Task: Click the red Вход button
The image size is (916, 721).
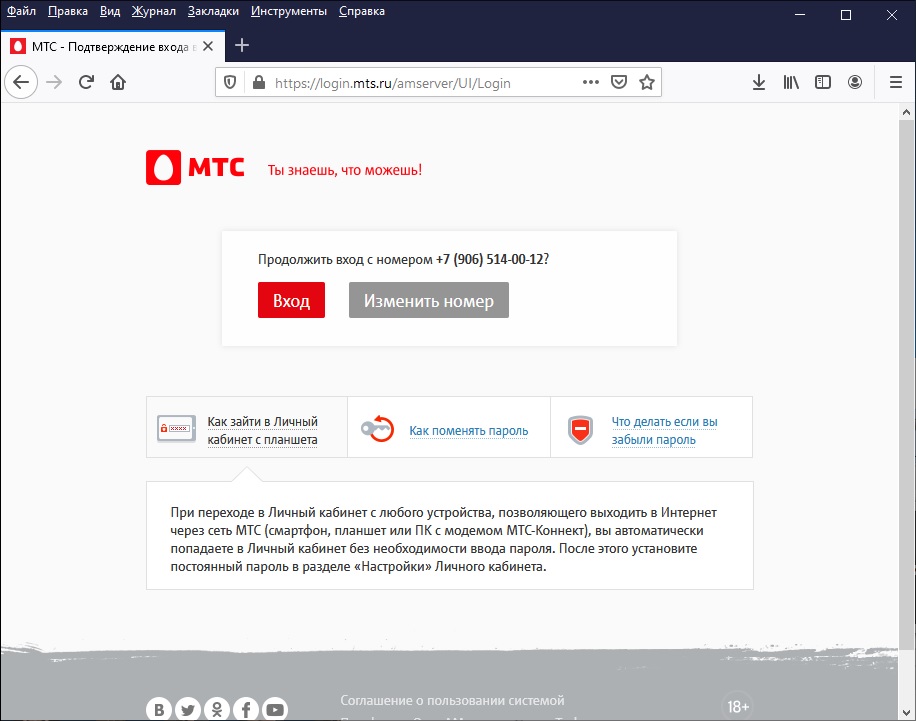Action: pos(292,300)
